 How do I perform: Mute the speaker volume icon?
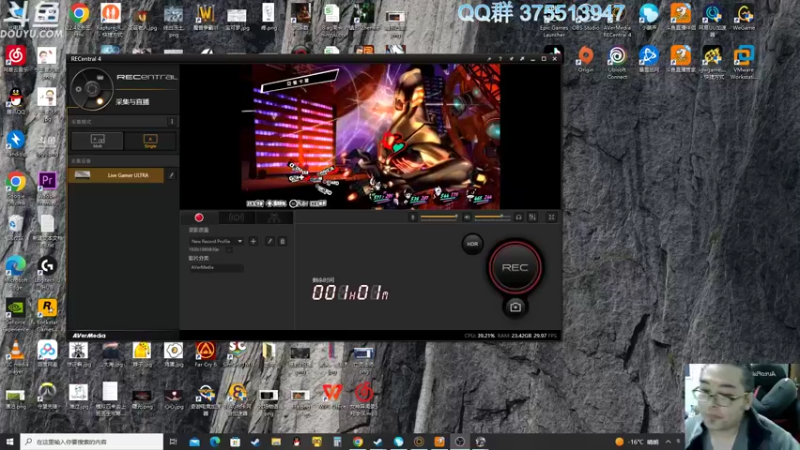pyautogui.click(x=467, y=217)
